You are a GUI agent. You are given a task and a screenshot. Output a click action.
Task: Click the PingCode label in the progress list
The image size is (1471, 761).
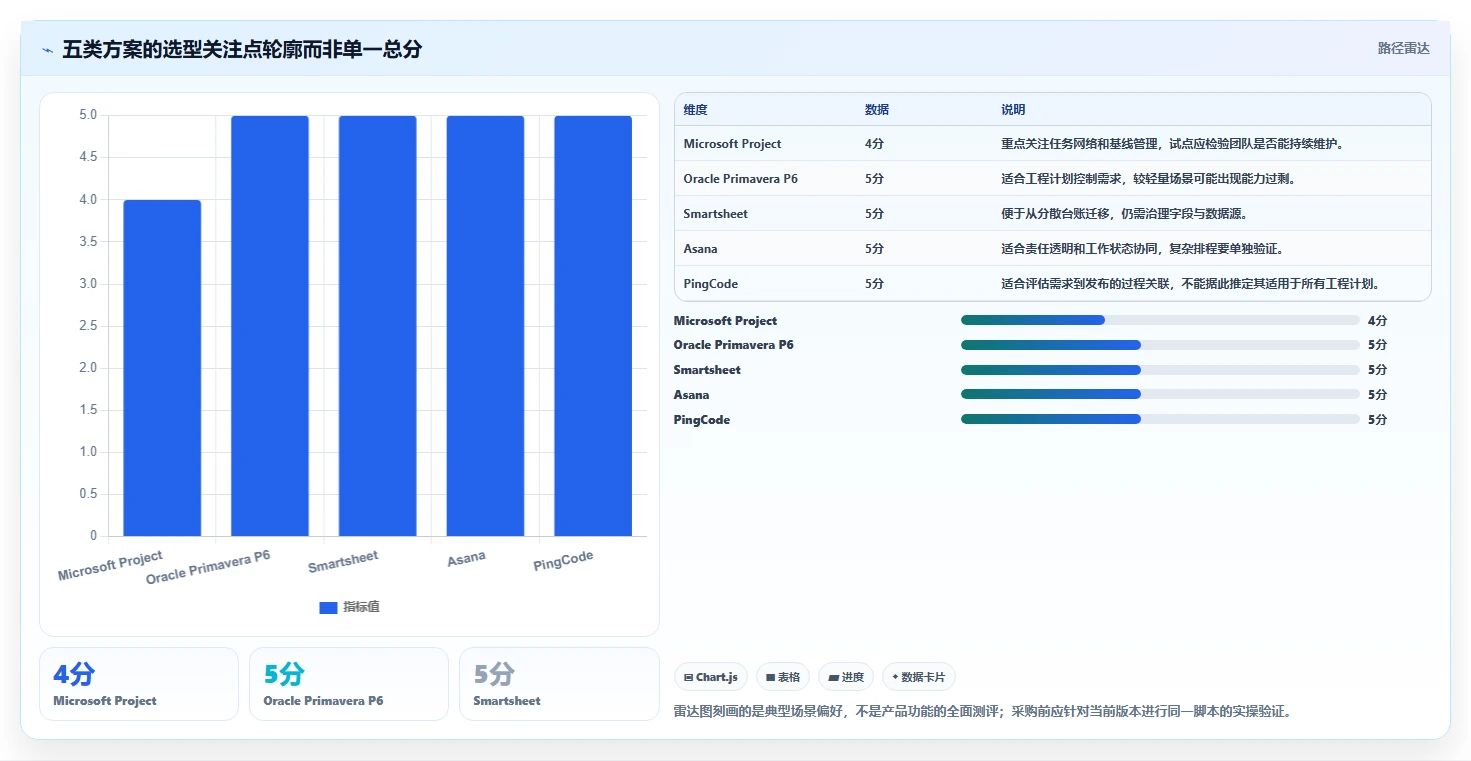pyautogui.click(x=702, y=420)
